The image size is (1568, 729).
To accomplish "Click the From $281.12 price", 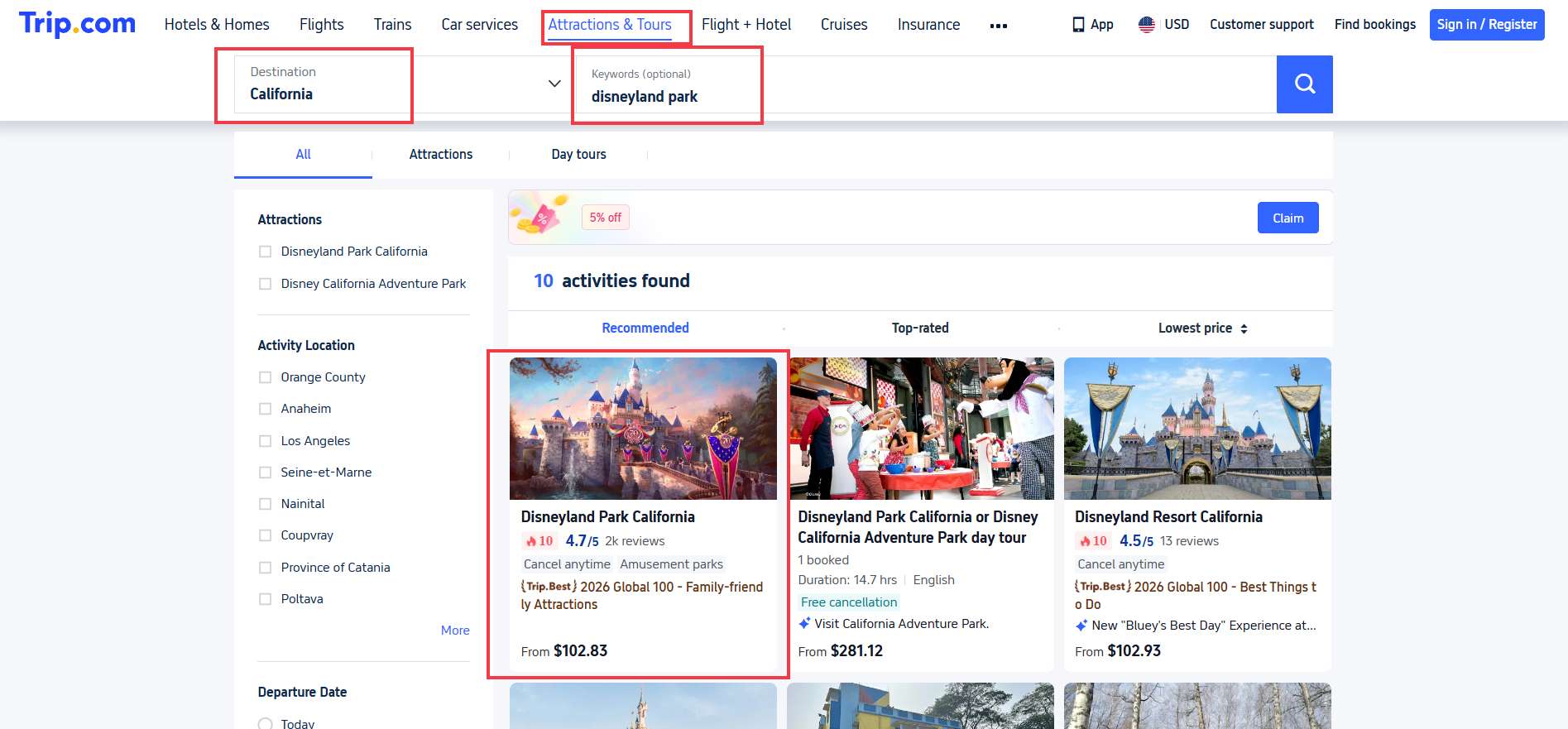I will pyautogui.click(x=840, y=651).
